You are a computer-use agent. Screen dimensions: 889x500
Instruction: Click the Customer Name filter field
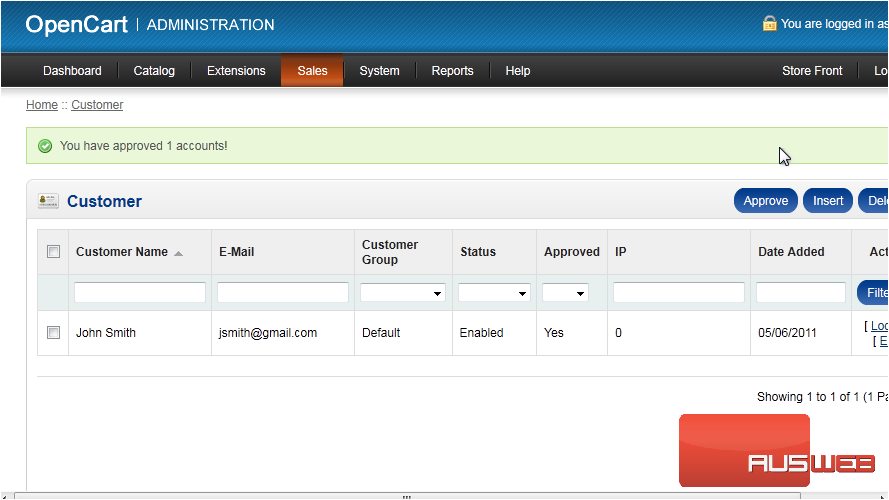pos(140,293)
